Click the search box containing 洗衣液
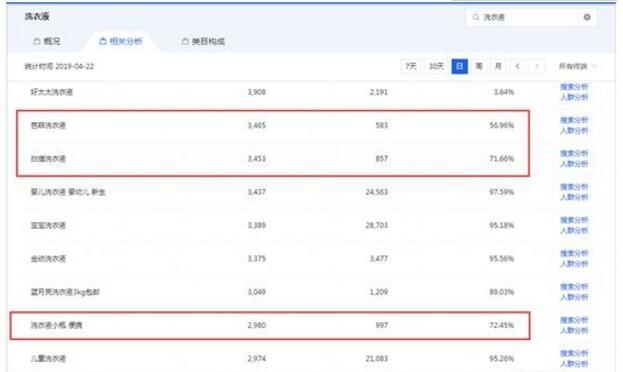Image resolution: width=623 pixels, height=372 pixels. point(531,17)
